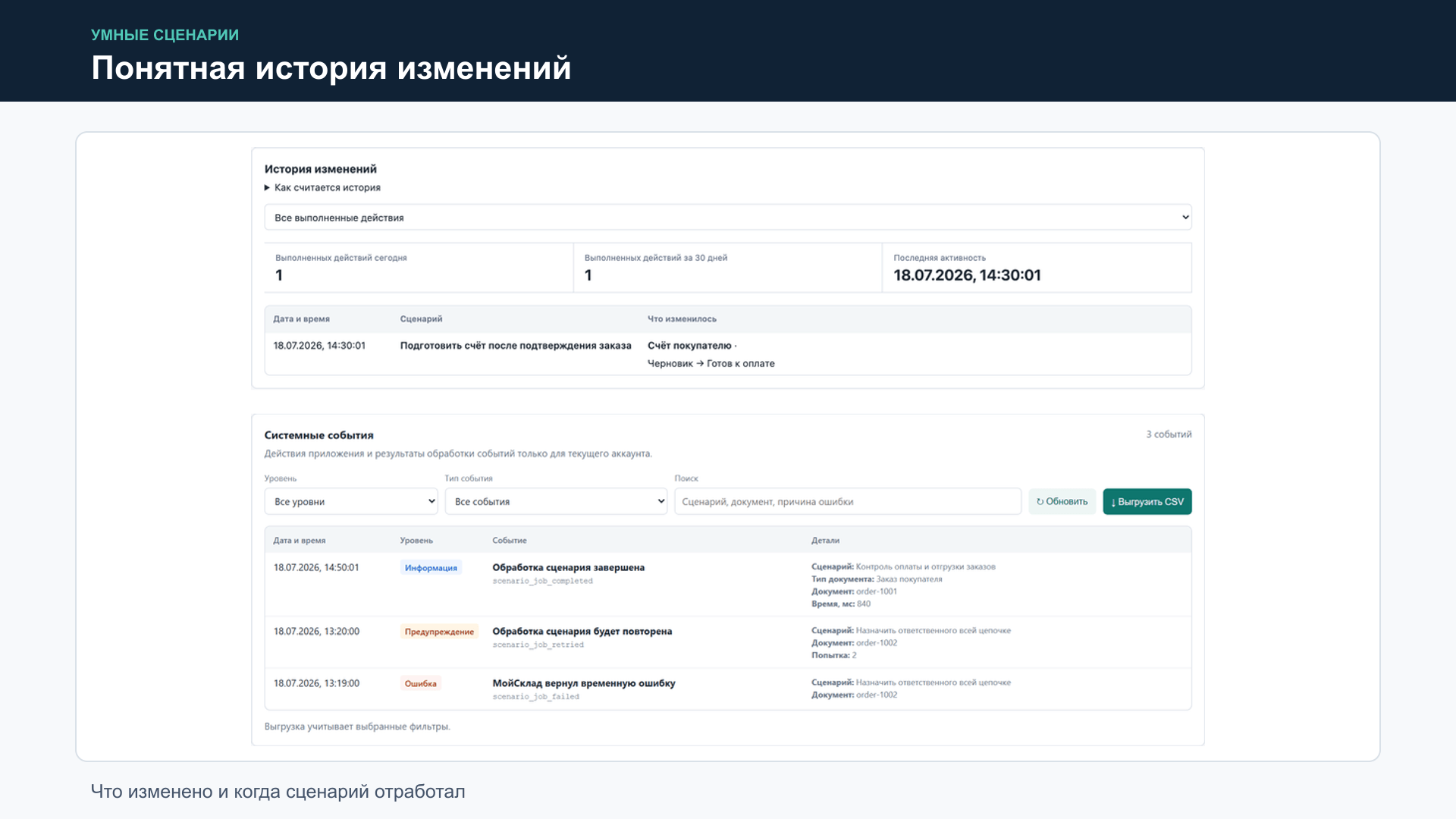Screen dimensions: 1456x819
Task: Click the 'Ошибка' level badge
Action: (420, 683)
